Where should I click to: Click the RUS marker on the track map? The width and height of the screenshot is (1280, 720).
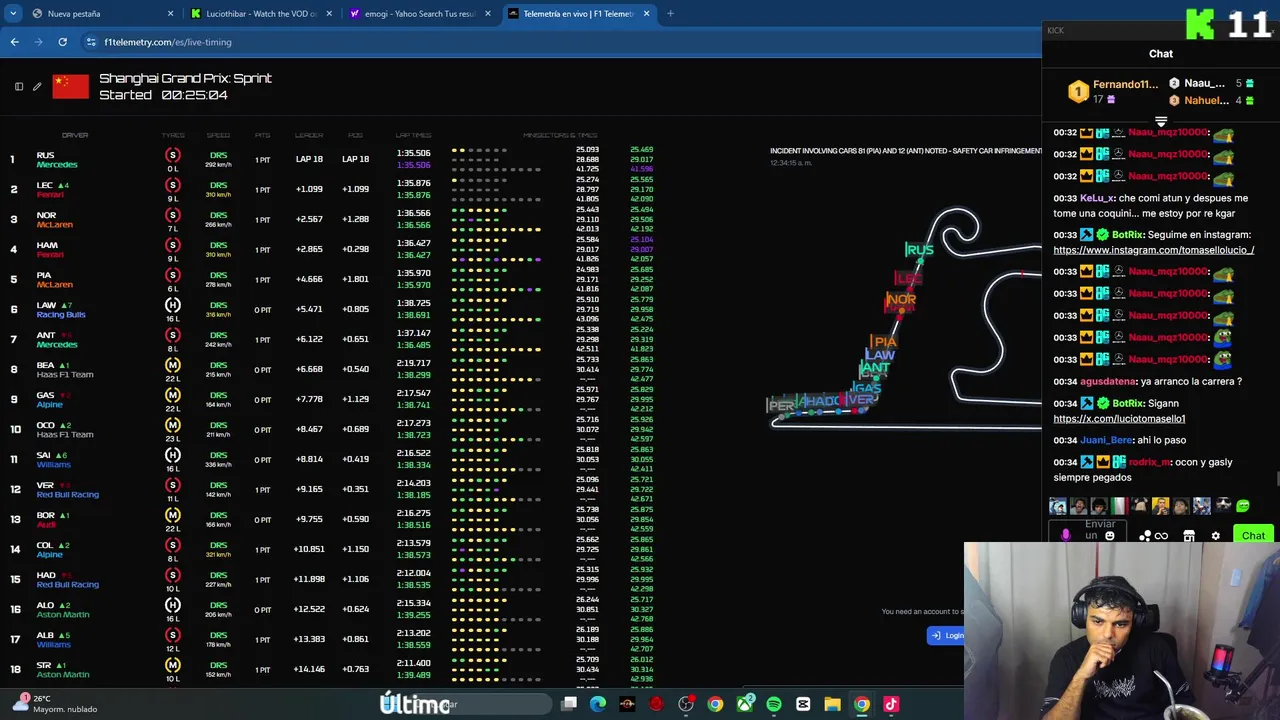coord(919,250)
